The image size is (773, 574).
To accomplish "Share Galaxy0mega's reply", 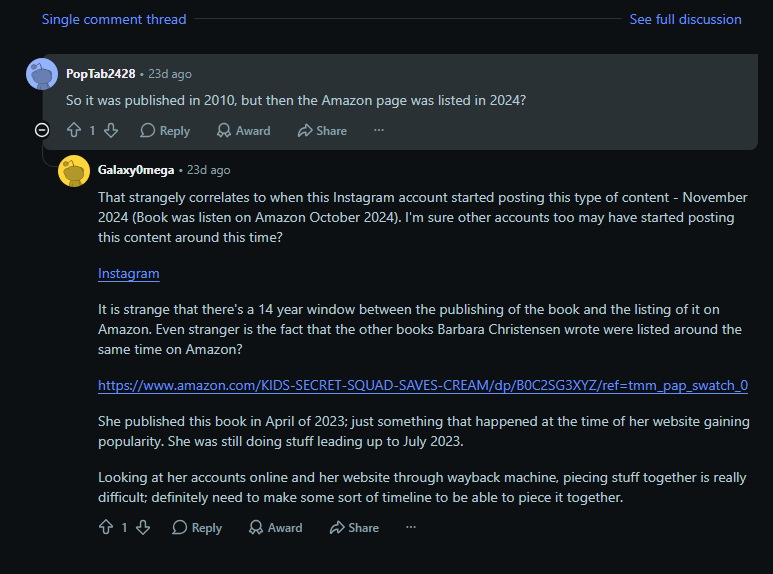I will 354,527.
